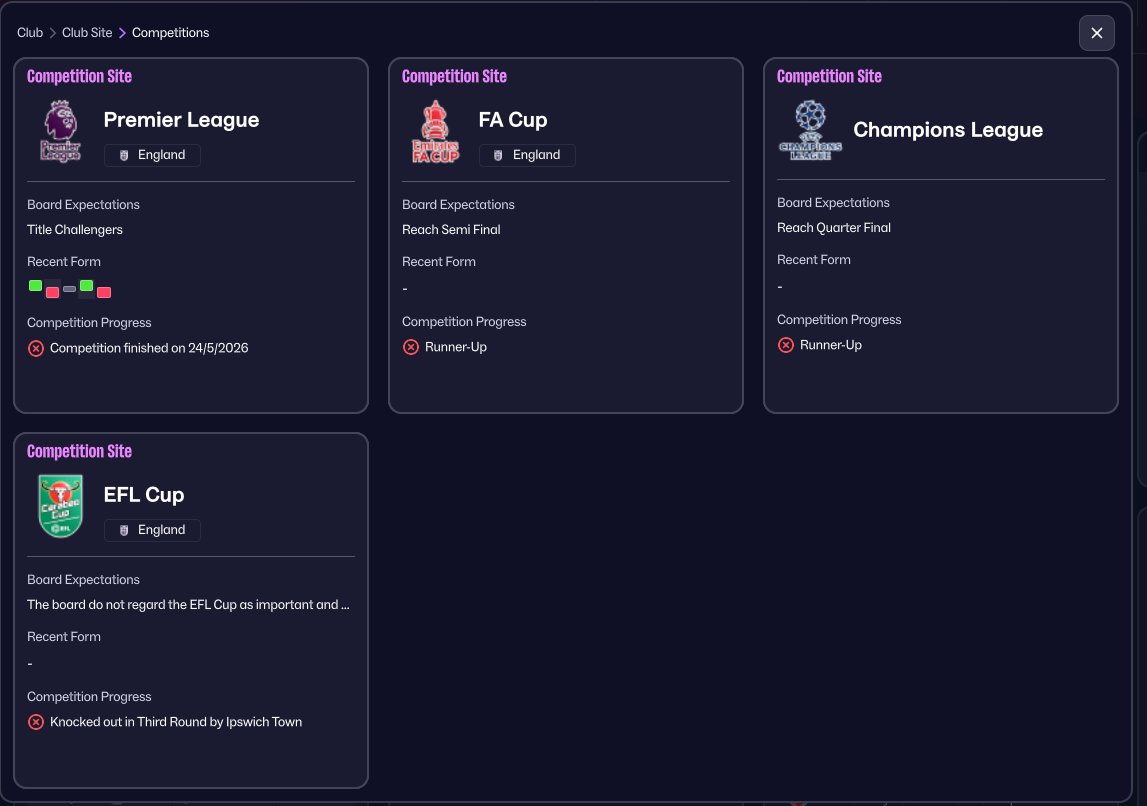Select first green win form marker
The height and width of the screenshot is (806, 1147).
point(35,286)
